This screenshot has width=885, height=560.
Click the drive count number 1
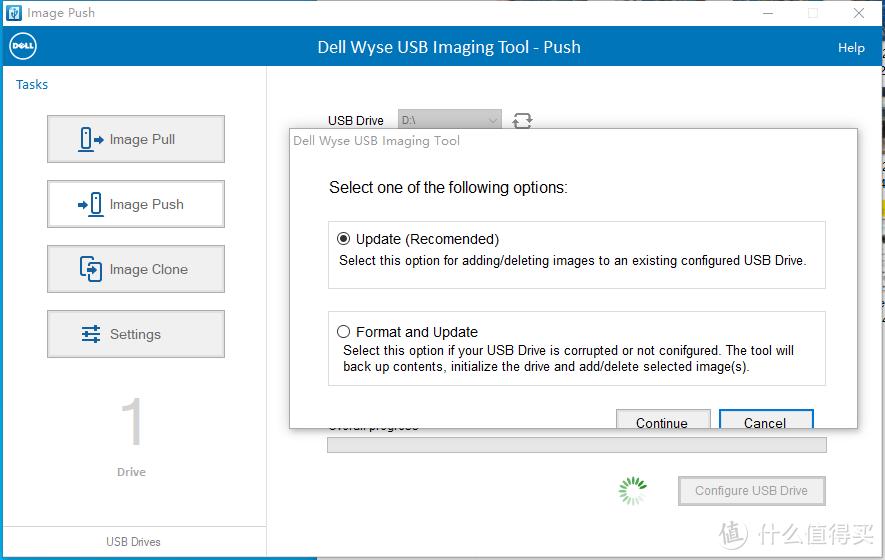click(x=132, y=423)
